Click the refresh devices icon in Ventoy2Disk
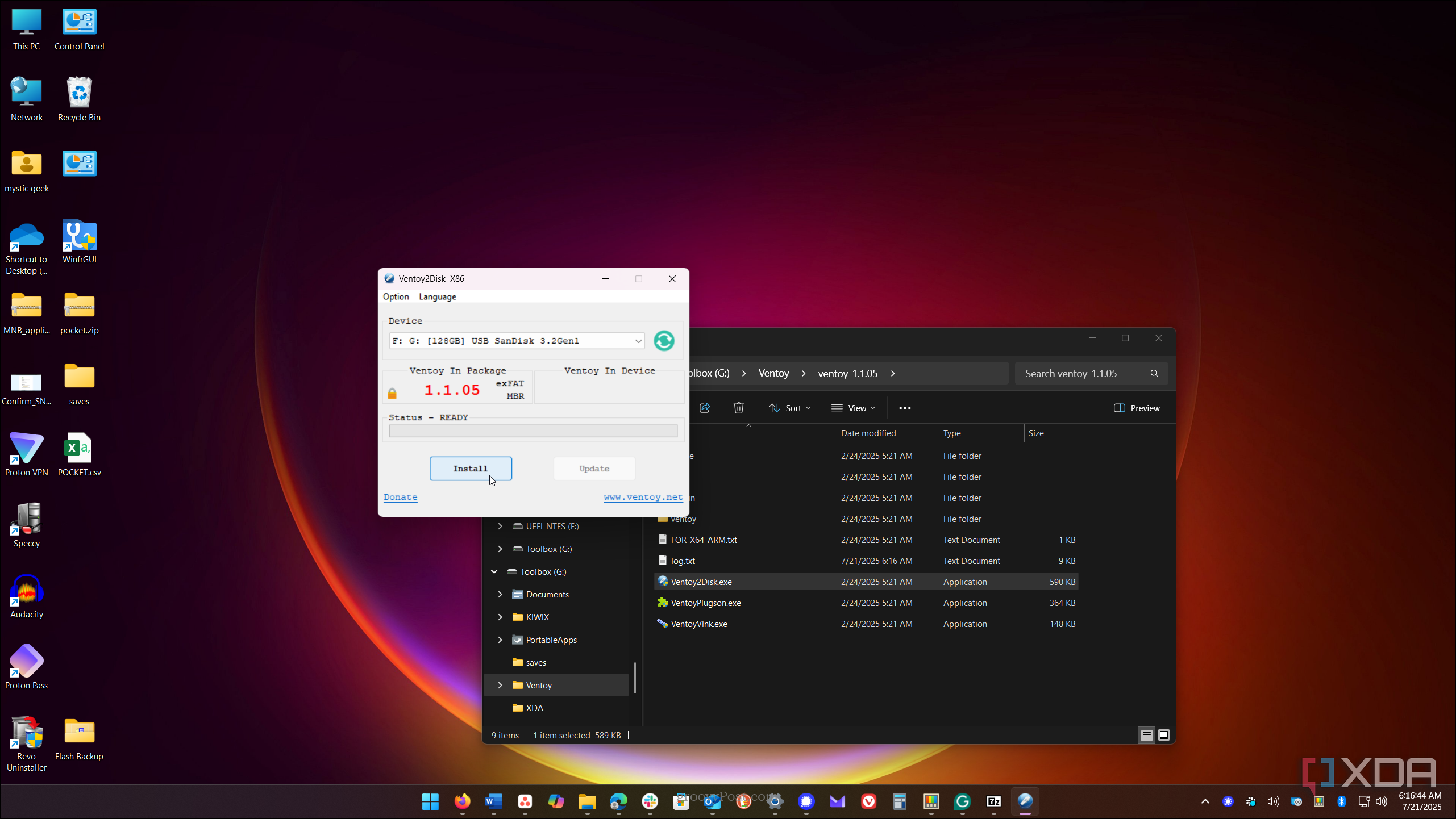 coord(663,341)
